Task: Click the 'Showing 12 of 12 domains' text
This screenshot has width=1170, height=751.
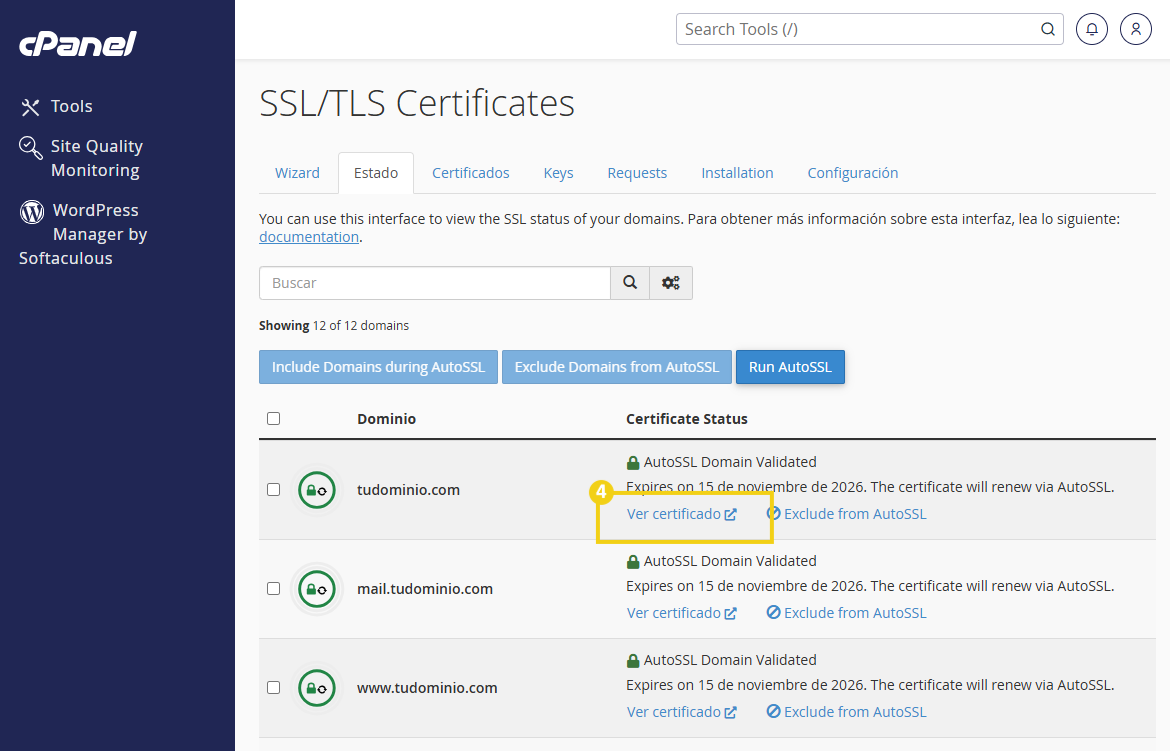Action: click(x=334, y=325)
